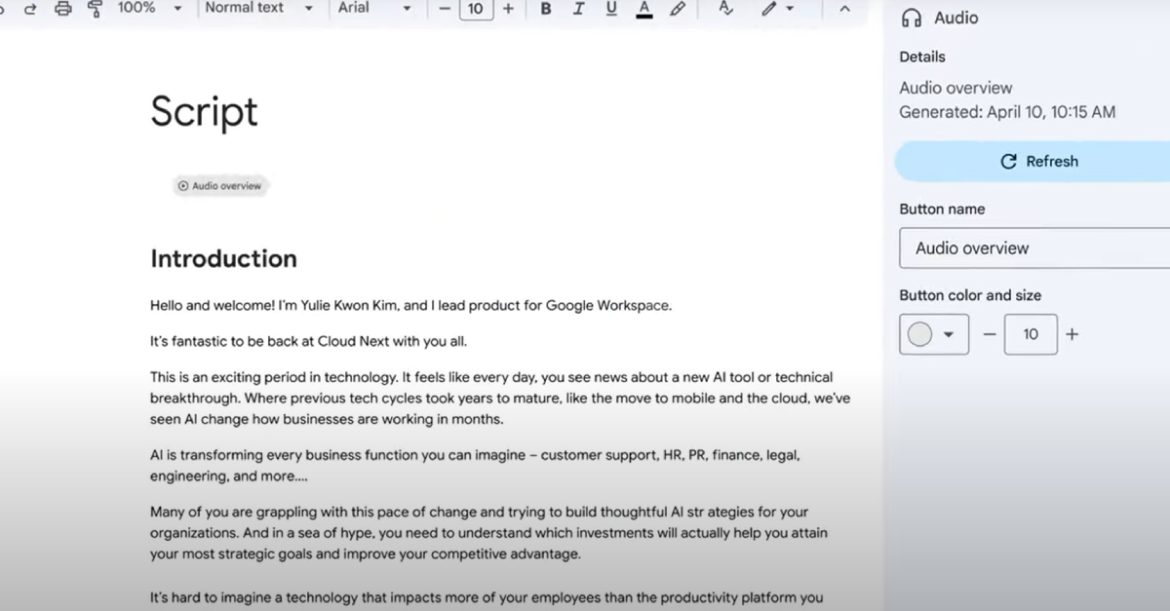This screenshot has height=611, width=1170.
Task: Open the Arial font dropdown
Action: [x=375, y=8]
